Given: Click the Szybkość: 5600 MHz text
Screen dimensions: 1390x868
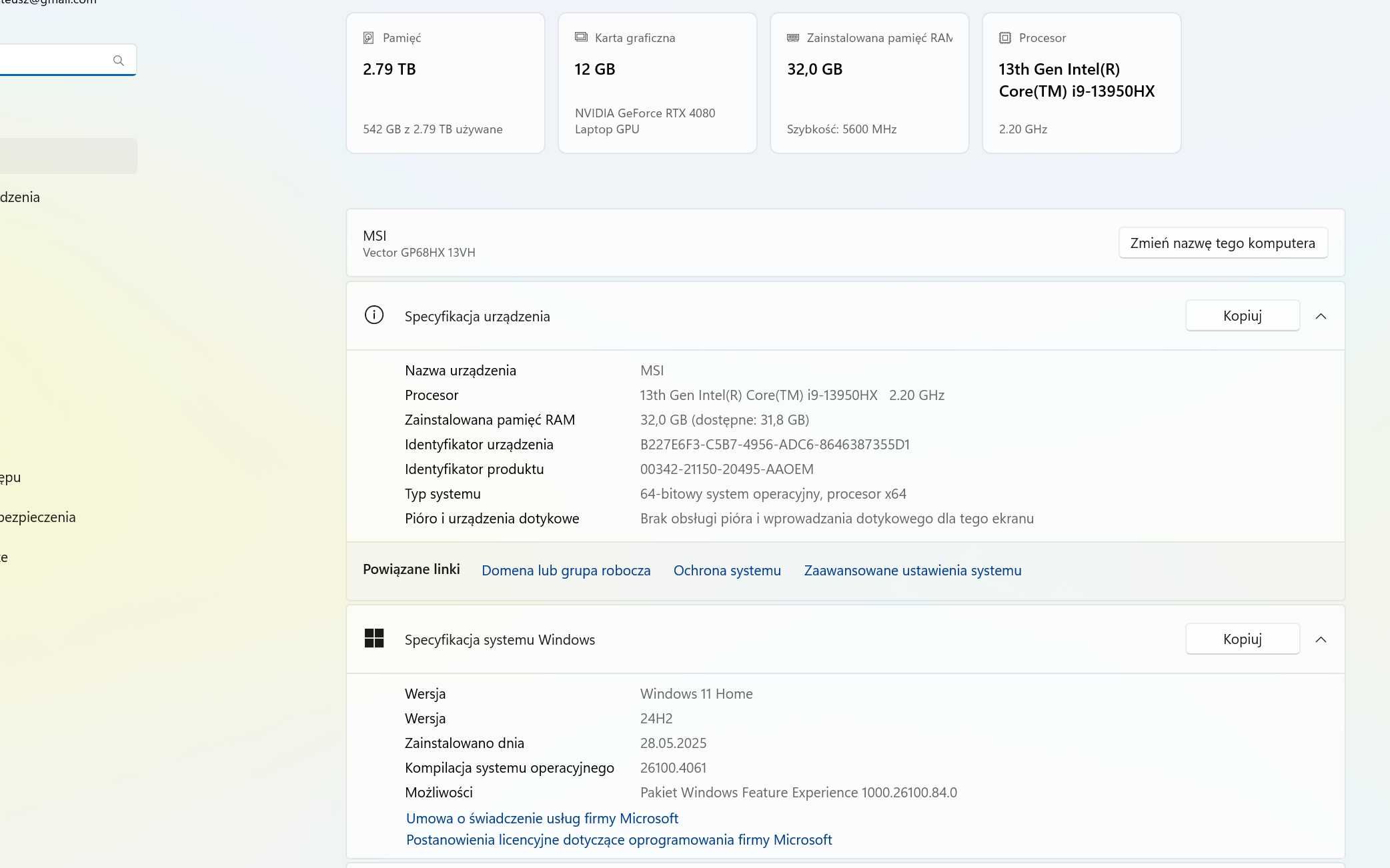Looking at the screenshot, I should [x=842, y=129].
